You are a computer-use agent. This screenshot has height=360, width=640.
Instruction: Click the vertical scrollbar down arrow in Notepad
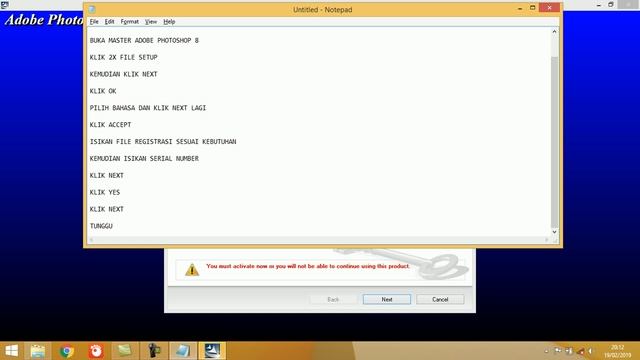tap(554, 232)
